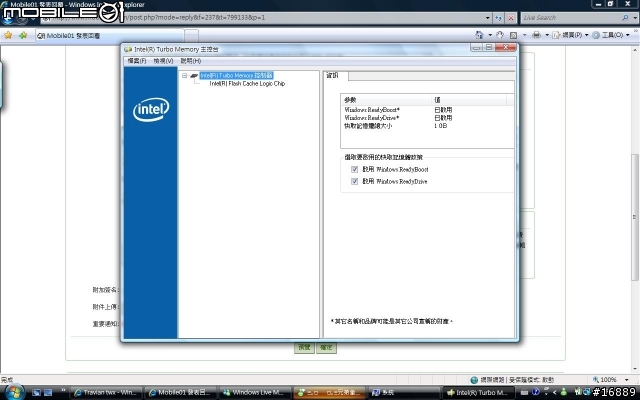The width and height of the screenshot is (640, 400).
Task: Switch to Mobile01 發表回覆 taskbar button
Action: pyautogui.click(x=180, y=393)
